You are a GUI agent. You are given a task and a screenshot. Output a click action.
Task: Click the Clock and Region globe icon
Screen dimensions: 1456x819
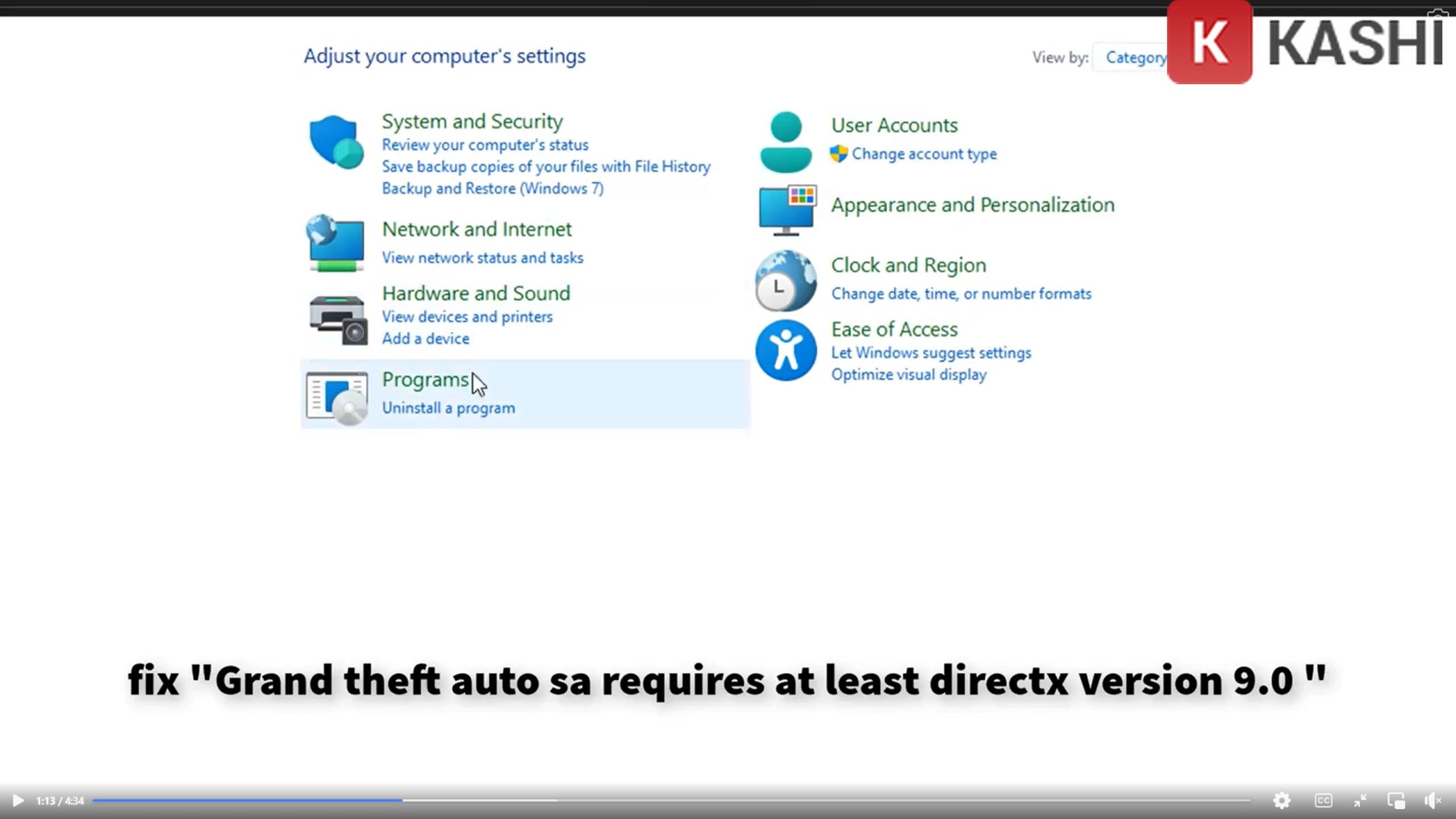(786, 280)
